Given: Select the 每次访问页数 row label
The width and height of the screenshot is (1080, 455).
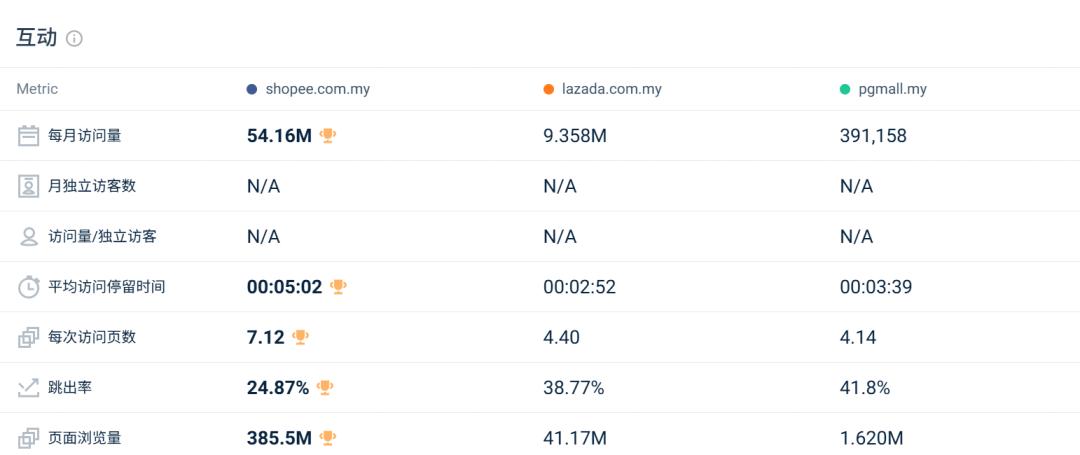Looking at the screenshot, I should (92, 337).
